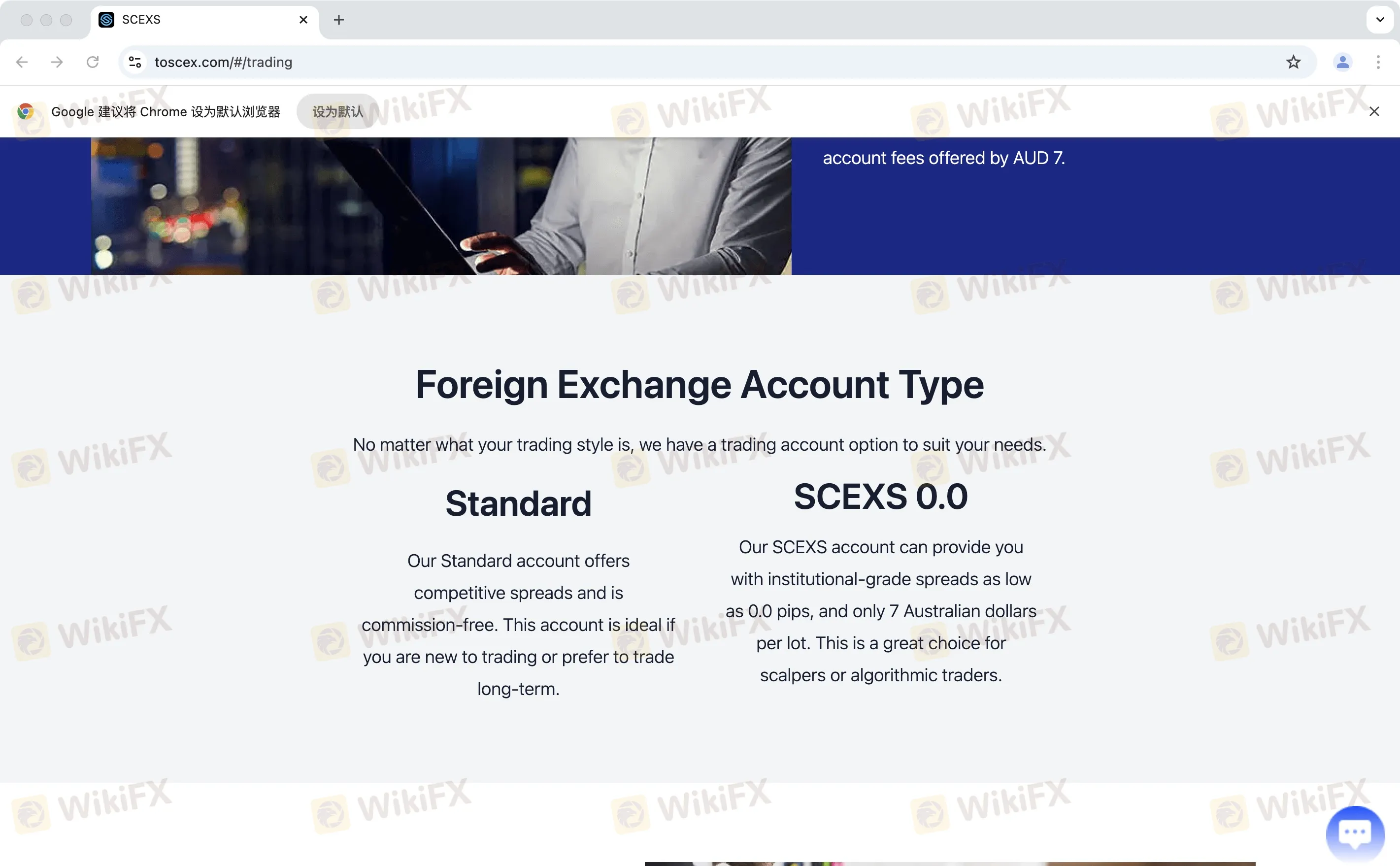1400x866 pixels.
Task: Dismiss the default browser notification bar
Action: [x=1374, y=112]
